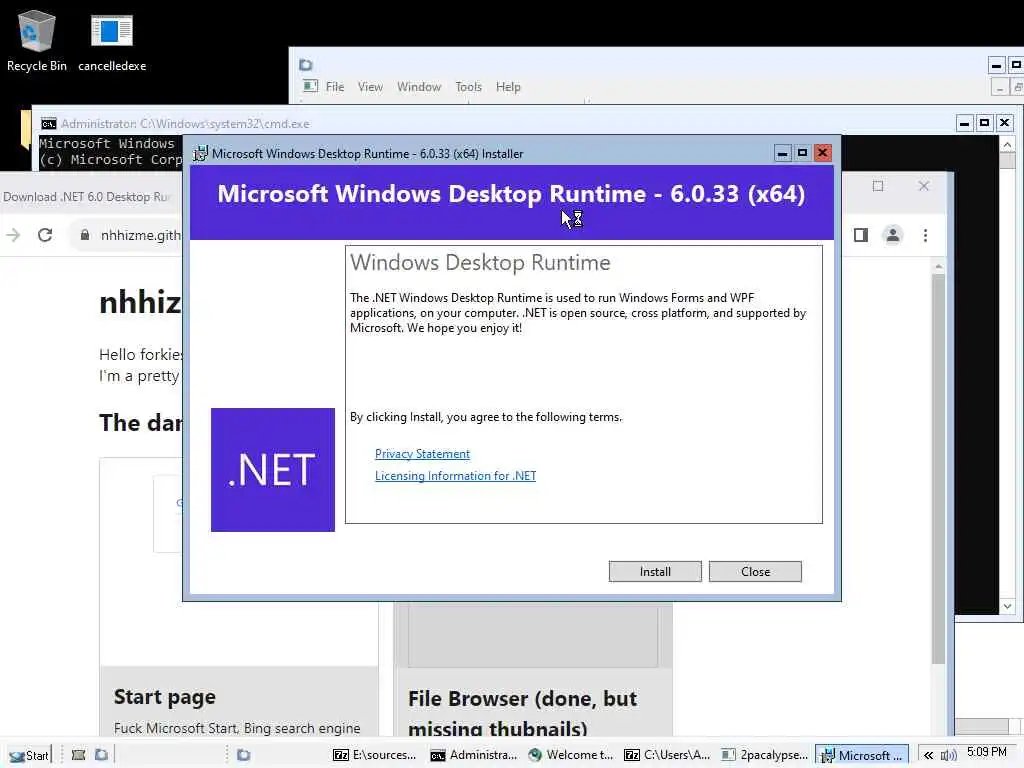Switch to C:\Users\A... taskbar item

click(x=667, y=755)
